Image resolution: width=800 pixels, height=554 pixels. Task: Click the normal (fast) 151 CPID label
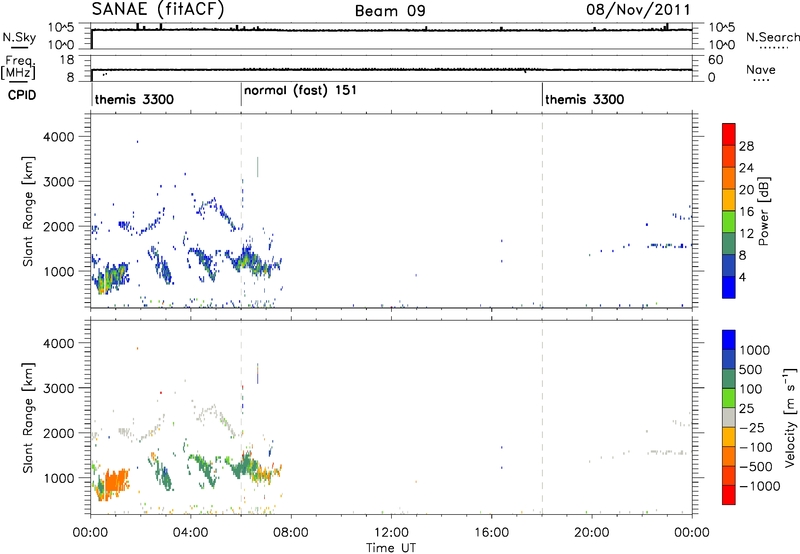pos(300,91)
